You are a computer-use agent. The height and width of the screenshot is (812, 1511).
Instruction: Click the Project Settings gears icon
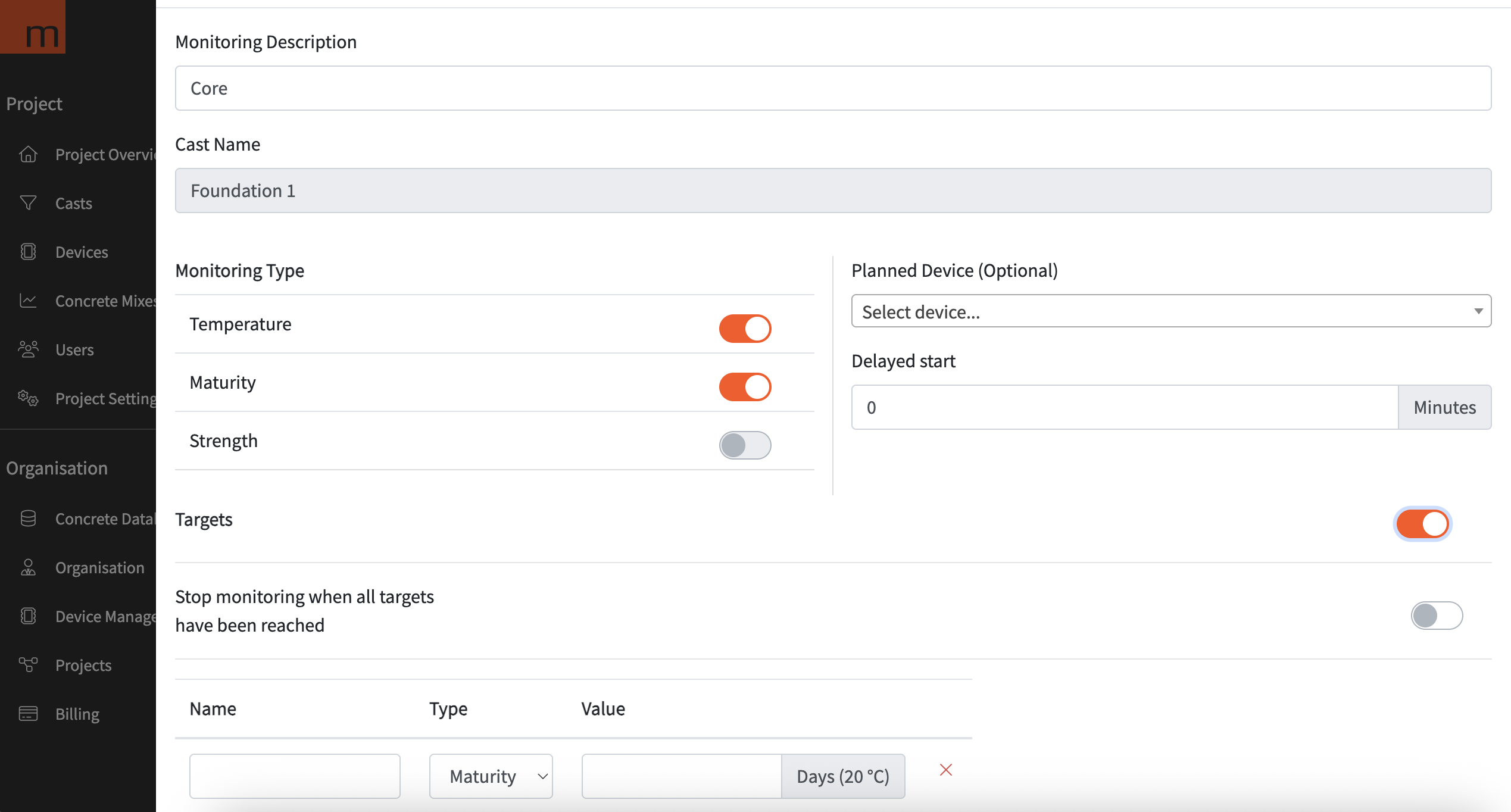click(x=28, y=398)
